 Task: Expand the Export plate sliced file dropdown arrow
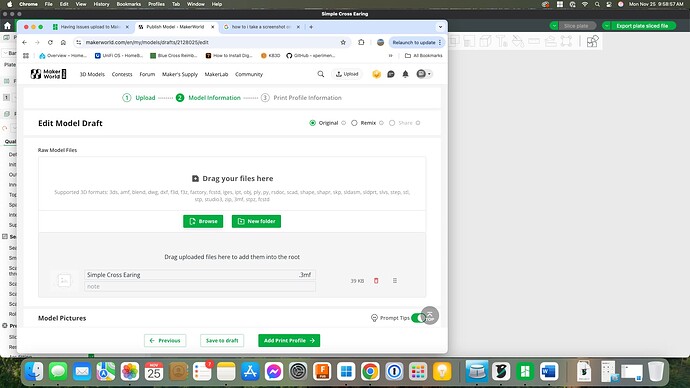pyautogui.click(x=606, y=26)
